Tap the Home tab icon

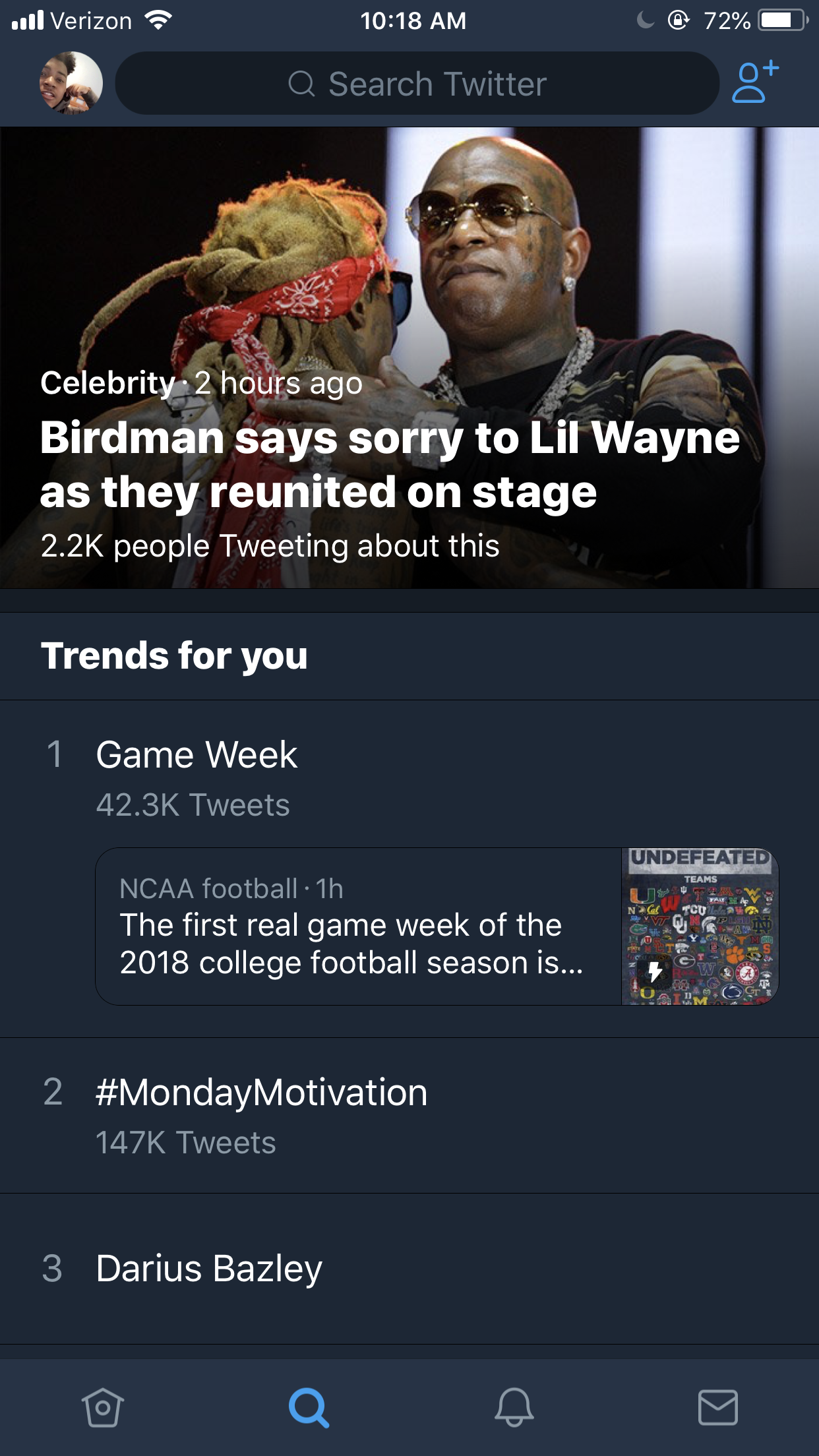[x=103, y=1407]
